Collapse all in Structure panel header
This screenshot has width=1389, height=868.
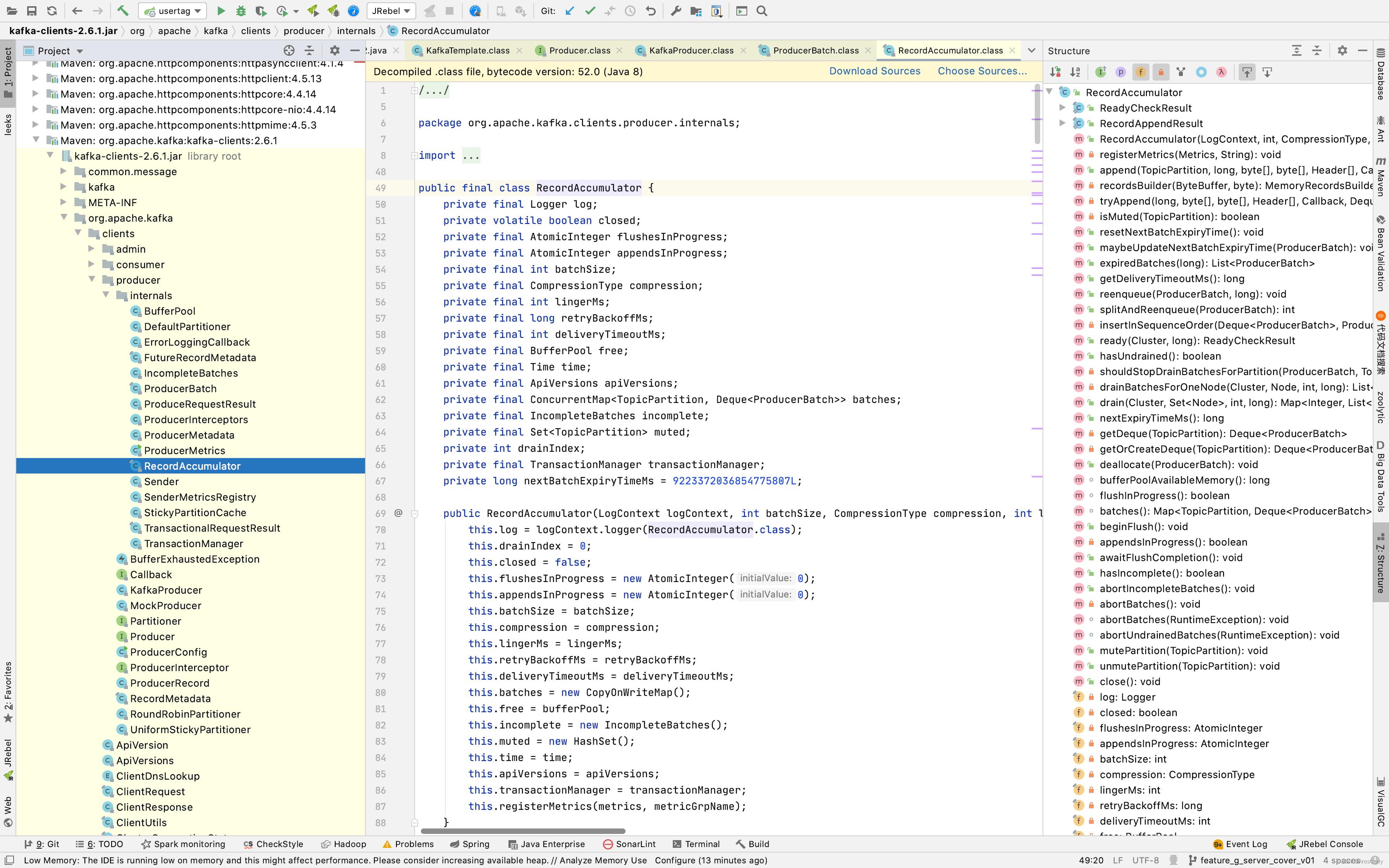point(1317,50)
